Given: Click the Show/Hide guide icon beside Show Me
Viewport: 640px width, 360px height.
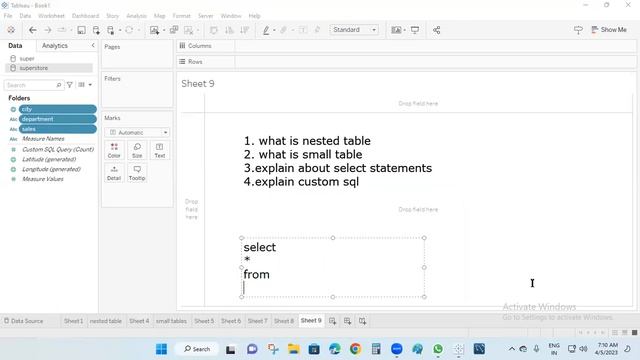Looking at the screenshot, I should coord(578,30).
